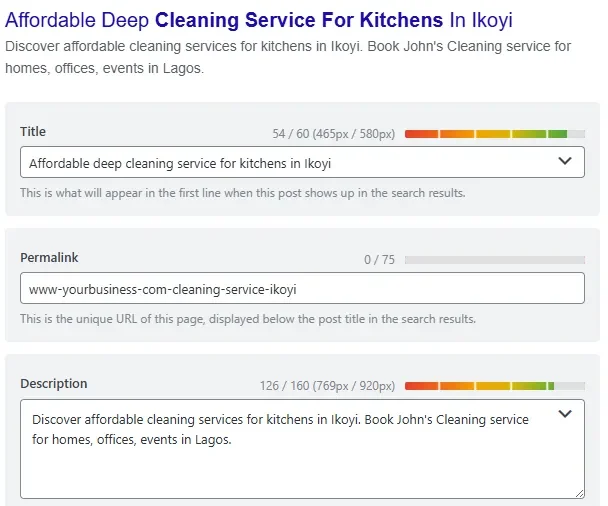Click the help text below the Permalink field
608x506 pixels.
click(247, 319)
